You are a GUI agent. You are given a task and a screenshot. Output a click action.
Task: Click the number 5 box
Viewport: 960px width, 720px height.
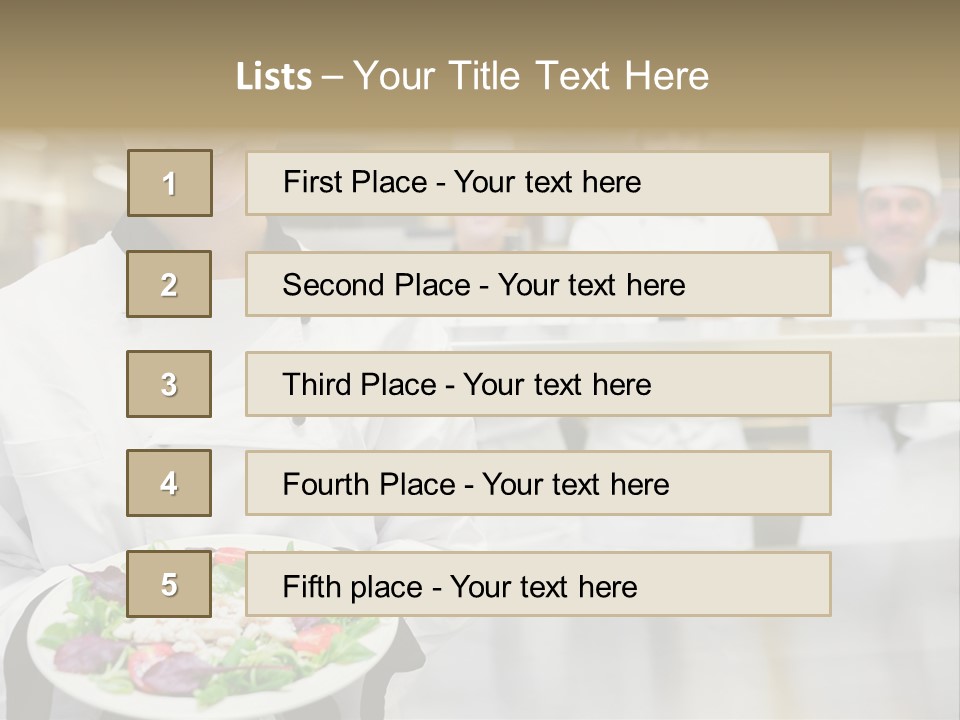[170, 584]
